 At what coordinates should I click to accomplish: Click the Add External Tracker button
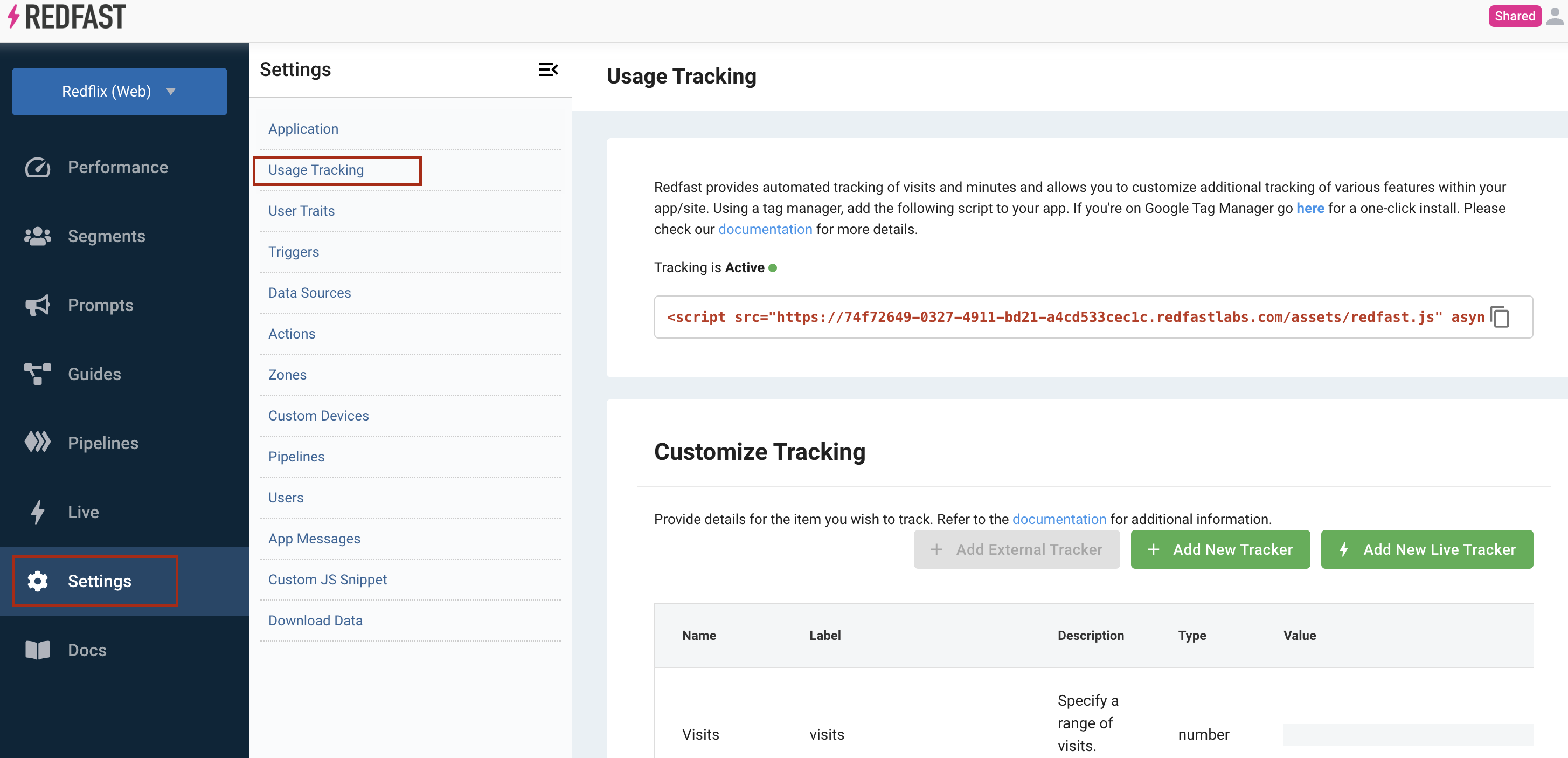[1017, 549]
